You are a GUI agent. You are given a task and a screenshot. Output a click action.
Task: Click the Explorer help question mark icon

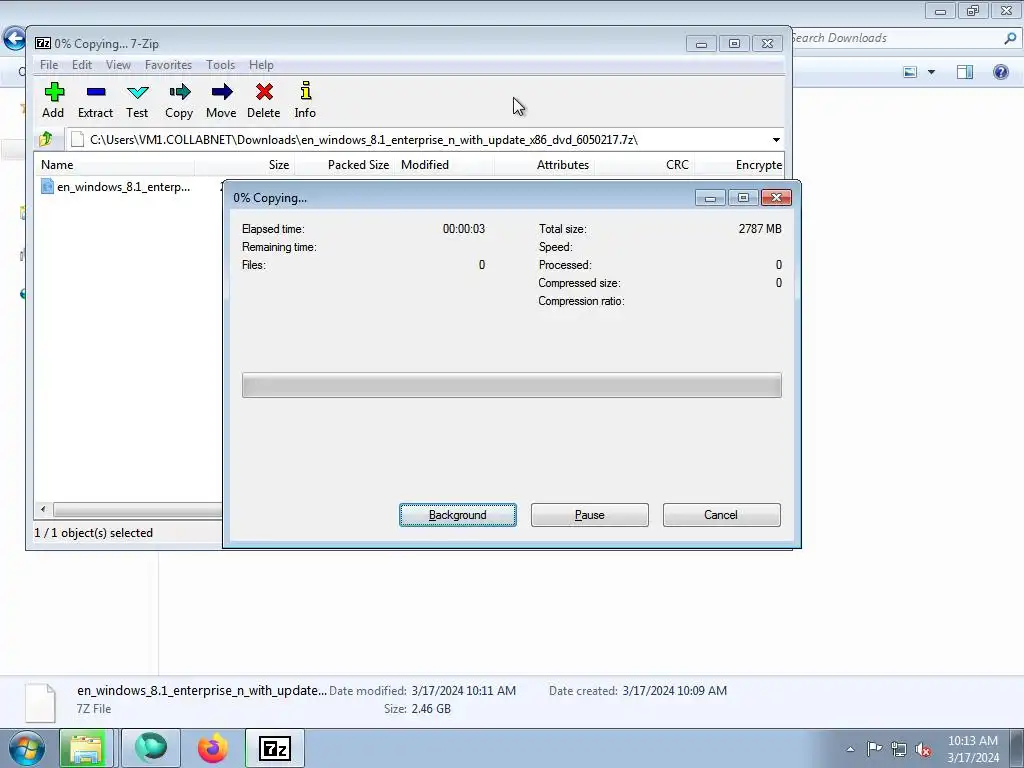coord(1001,72)
